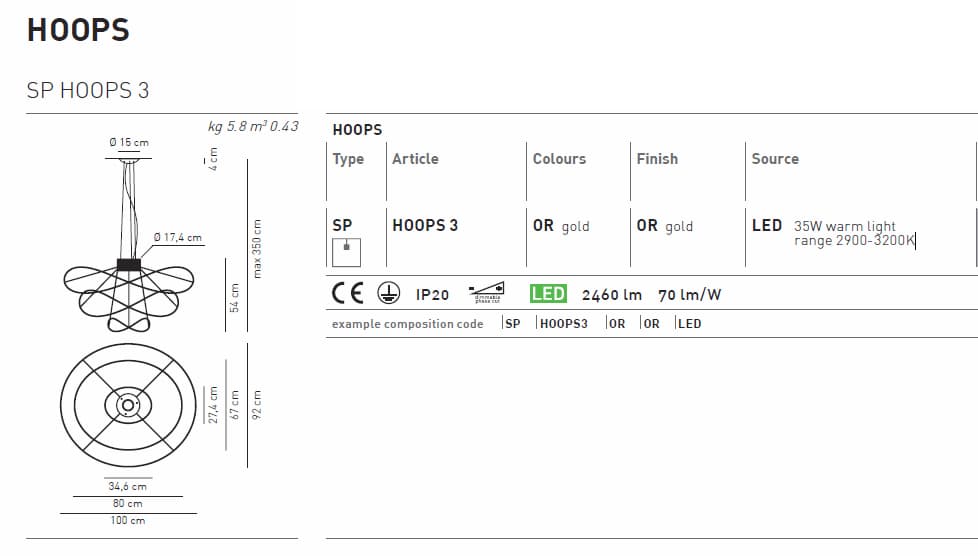Click the Type column header
This screenshot has width=978, height=556.
click(348, 159)
